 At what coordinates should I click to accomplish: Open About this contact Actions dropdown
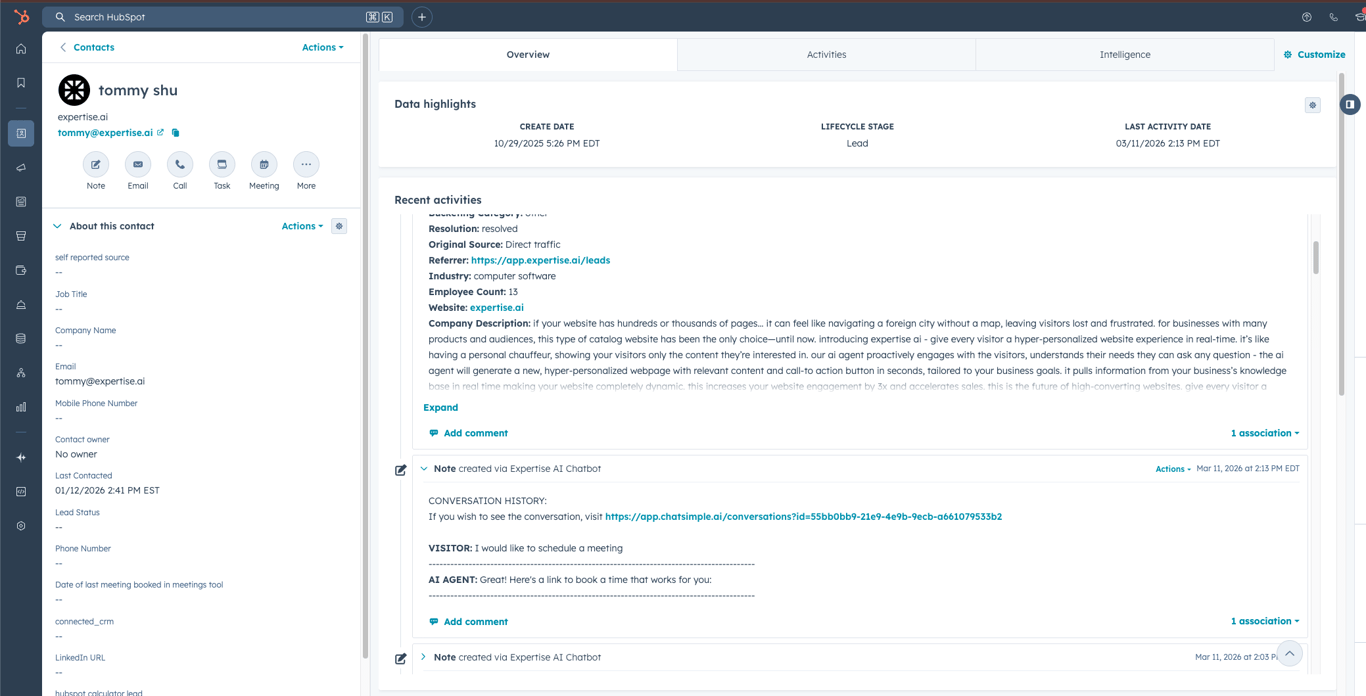[302, 226]
